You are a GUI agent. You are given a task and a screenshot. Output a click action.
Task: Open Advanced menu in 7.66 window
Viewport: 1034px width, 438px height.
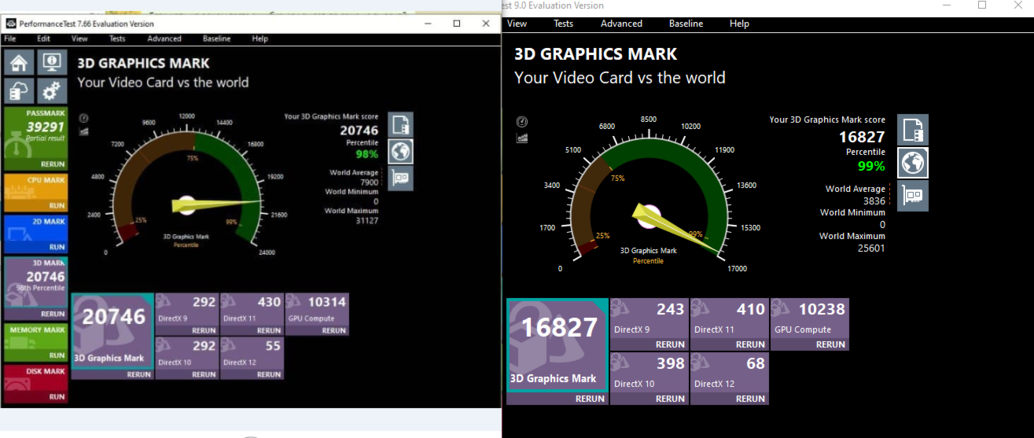[164, 39]
